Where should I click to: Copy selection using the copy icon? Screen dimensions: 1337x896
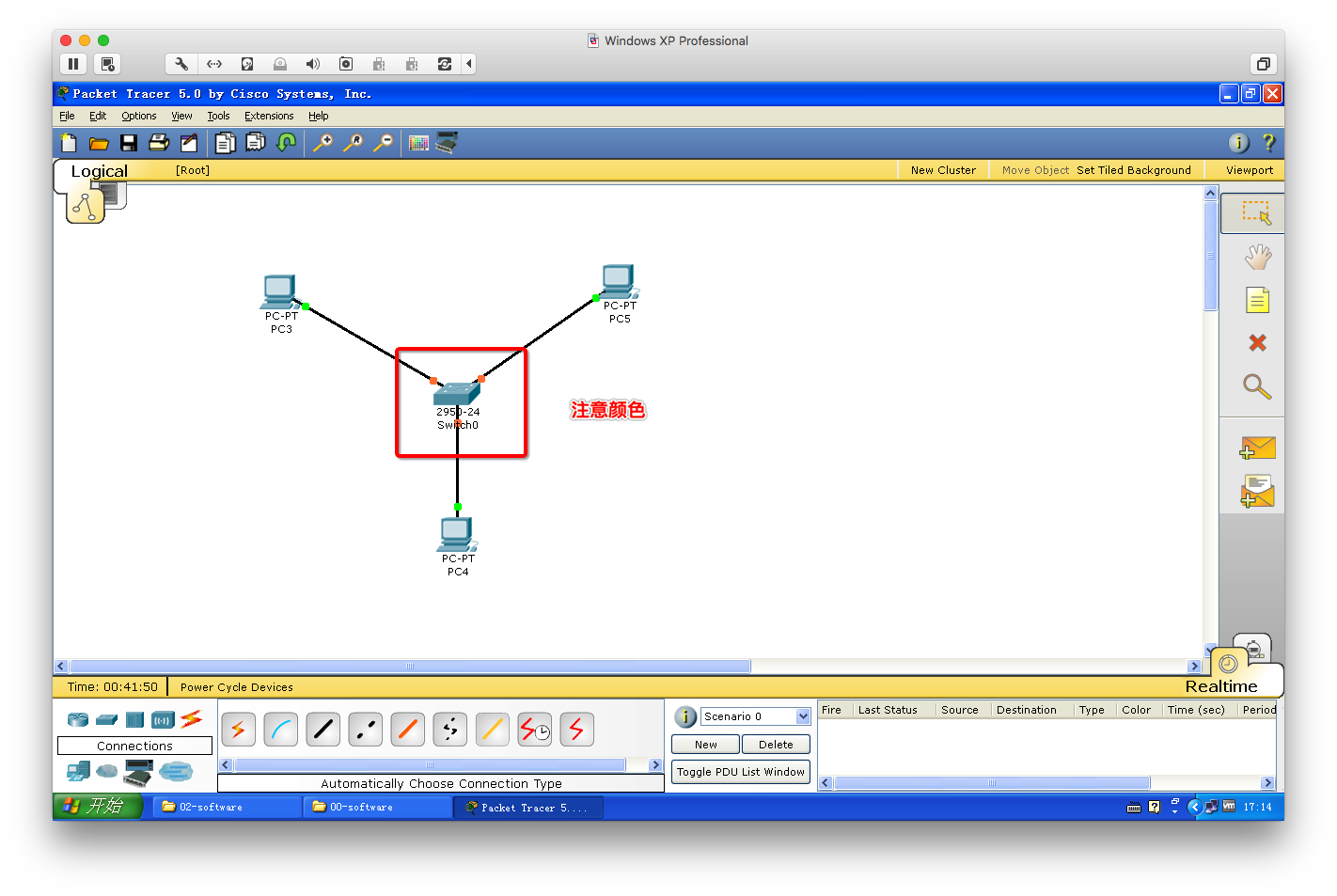point(225,143)
